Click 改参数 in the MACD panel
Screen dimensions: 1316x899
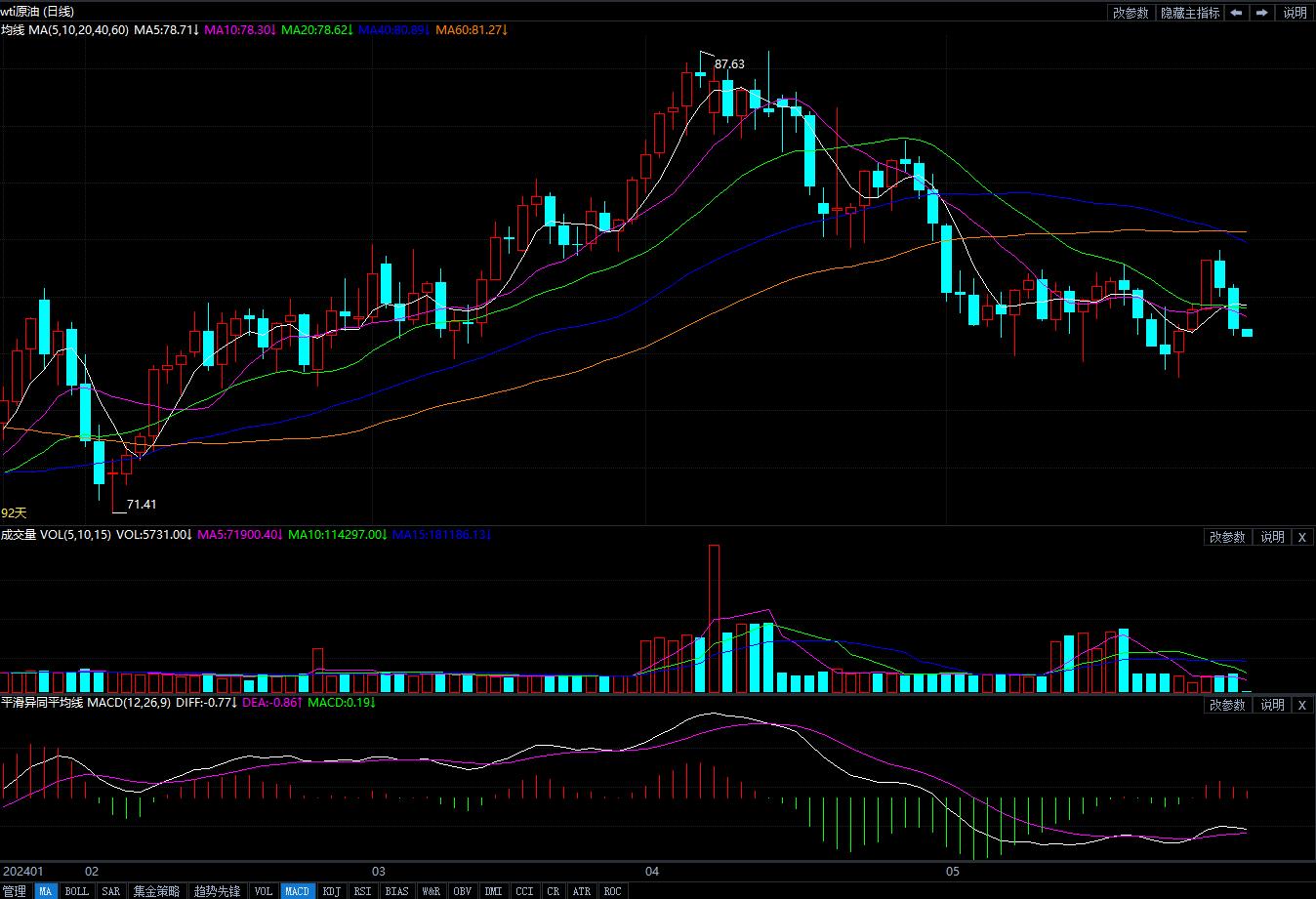point(1227,705)
